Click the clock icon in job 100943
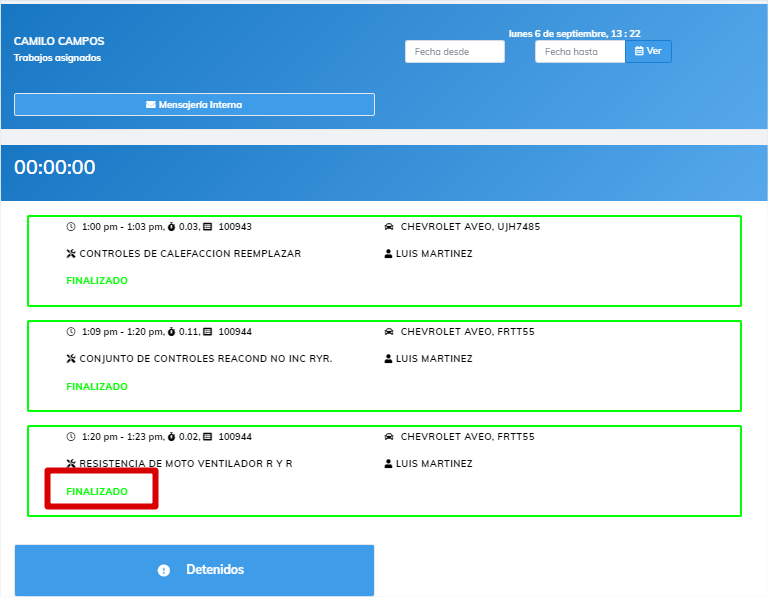Screen dimensions: 768x597 (71, 227)
